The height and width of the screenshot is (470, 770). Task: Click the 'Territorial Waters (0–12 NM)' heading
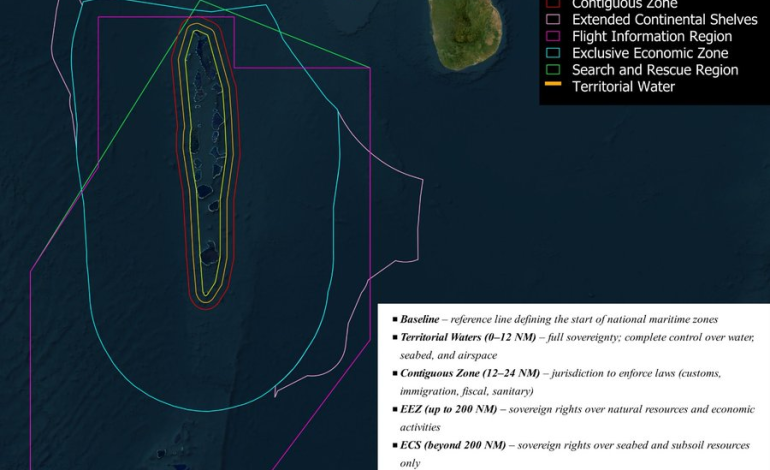tap(468, 337)
